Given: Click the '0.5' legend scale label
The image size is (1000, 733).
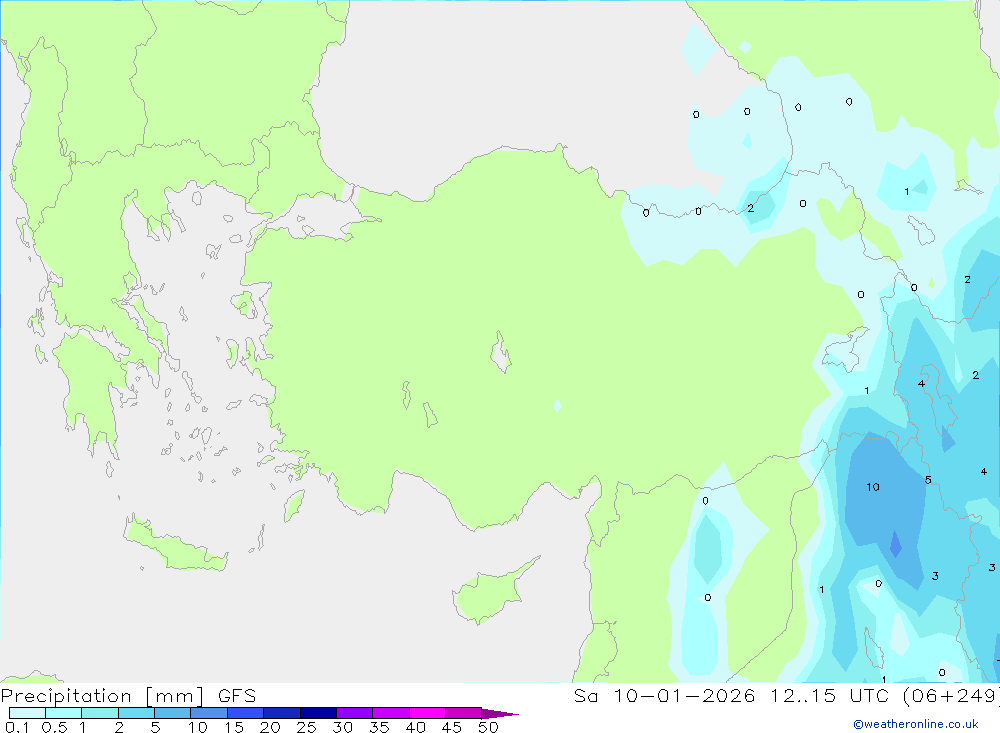Looking at the screenshot, I should 54,727.
